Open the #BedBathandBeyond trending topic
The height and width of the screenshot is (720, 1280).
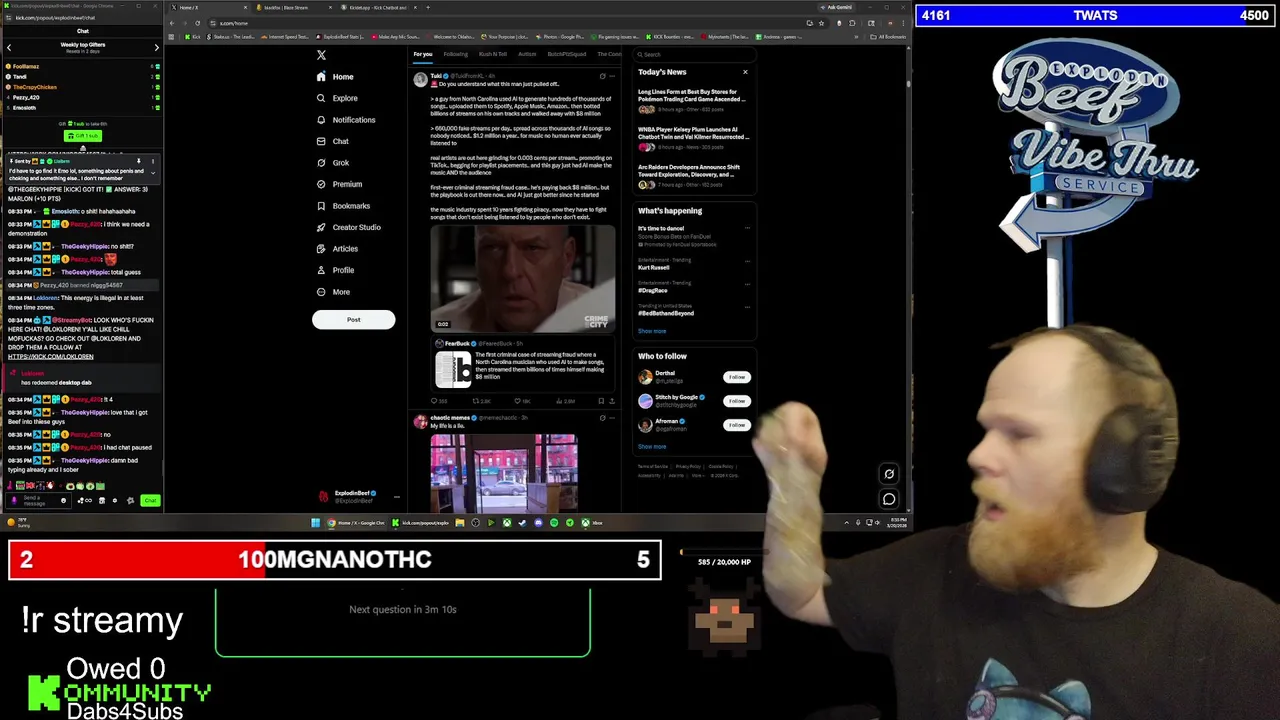coord(666,313)
